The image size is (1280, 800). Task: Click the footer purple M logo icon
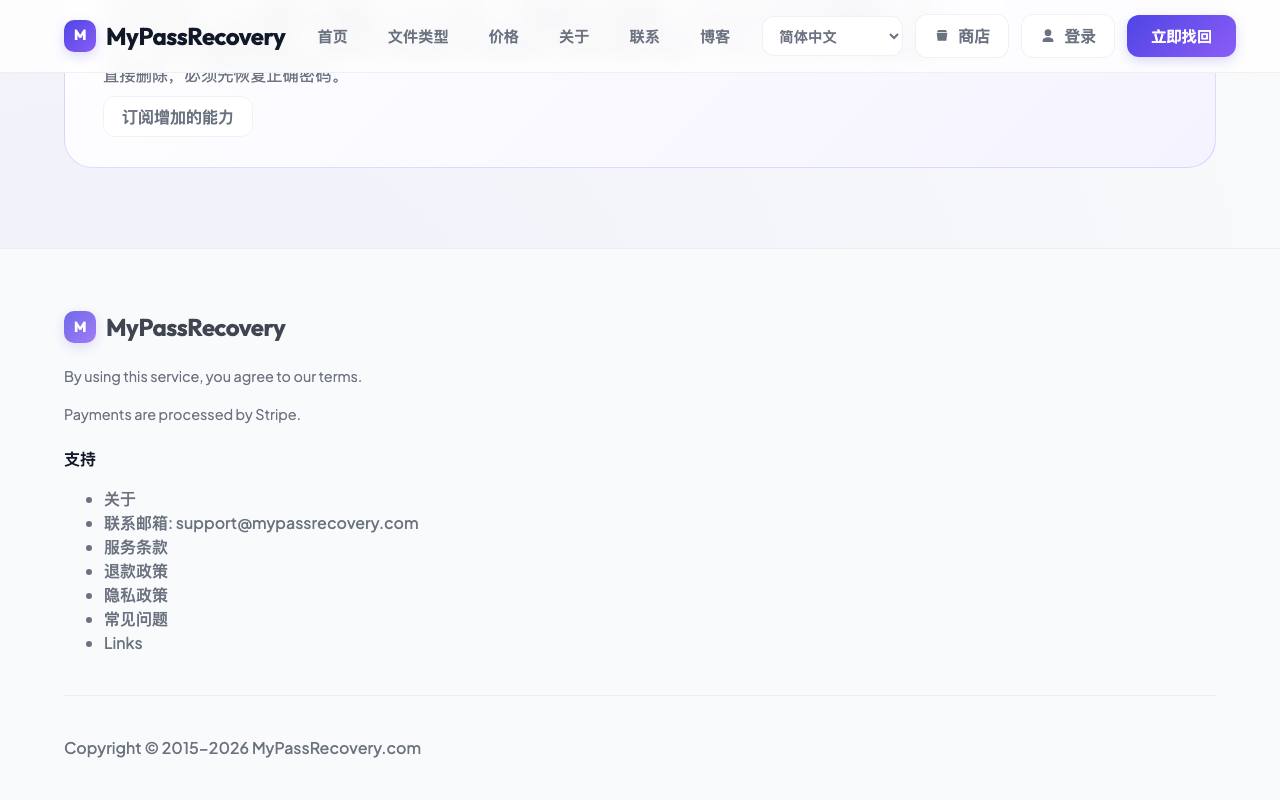pos(80,327)
